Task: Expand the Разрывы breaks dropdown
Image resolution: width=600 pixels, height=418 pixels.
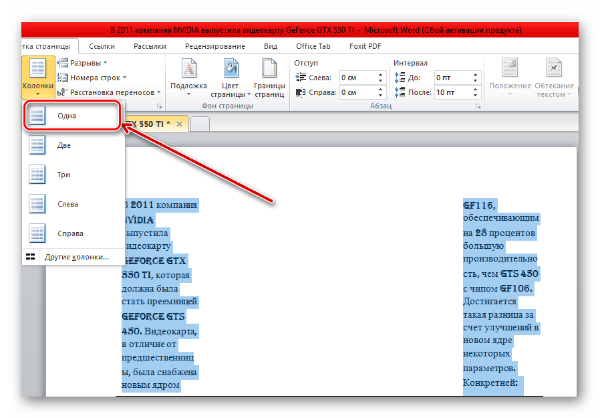Action: click(x=90, y=63)
